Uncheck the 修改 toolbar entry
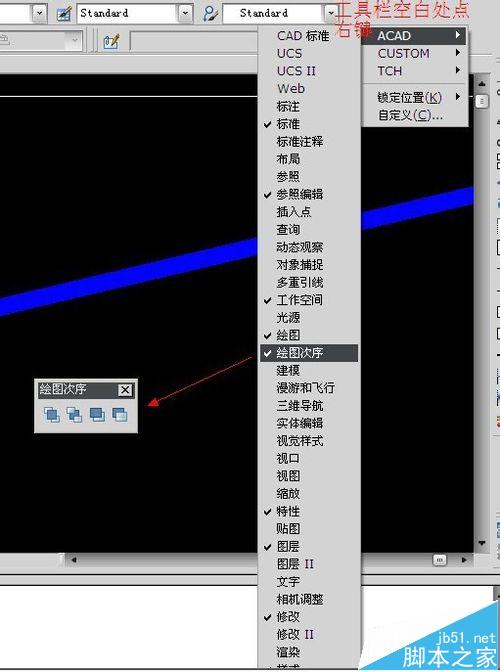Screen dimensions: 500x672 click(309, 617)
